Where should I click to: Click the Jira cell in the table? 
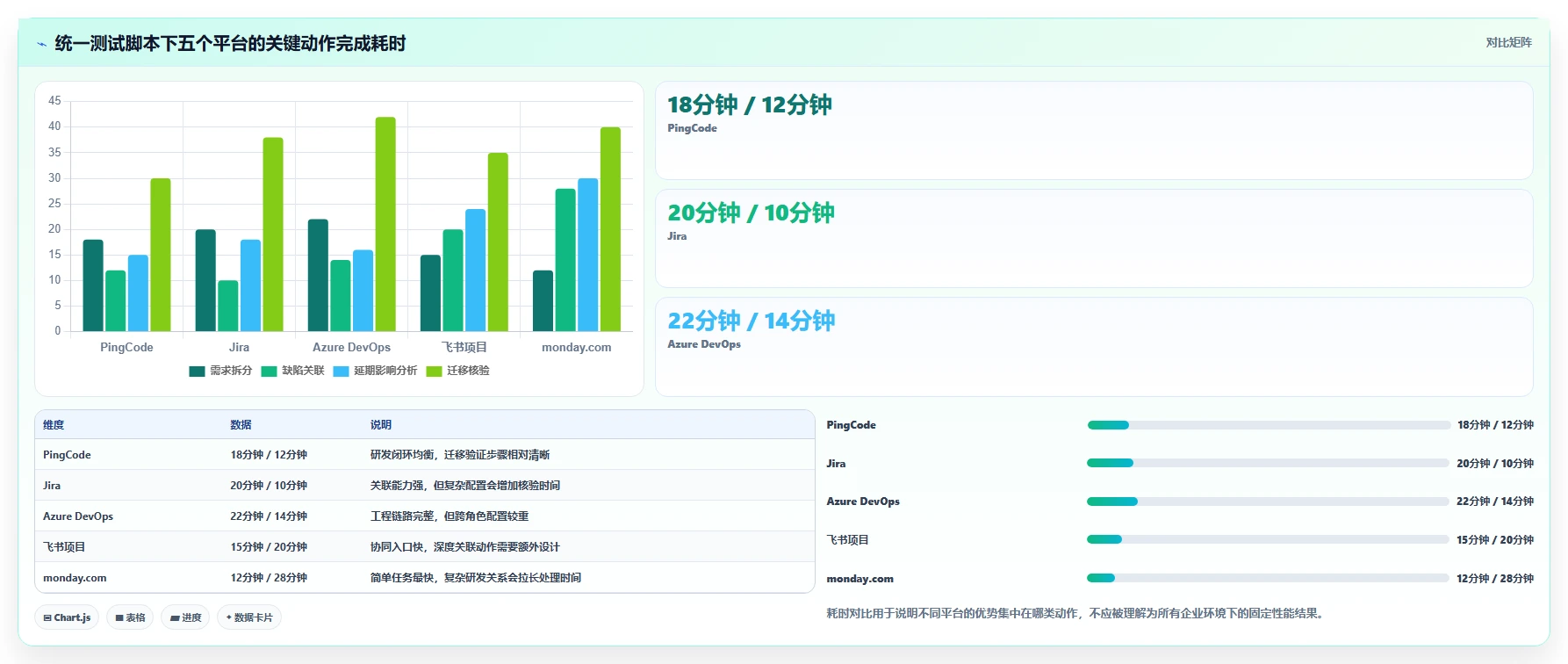click(52, 486)
